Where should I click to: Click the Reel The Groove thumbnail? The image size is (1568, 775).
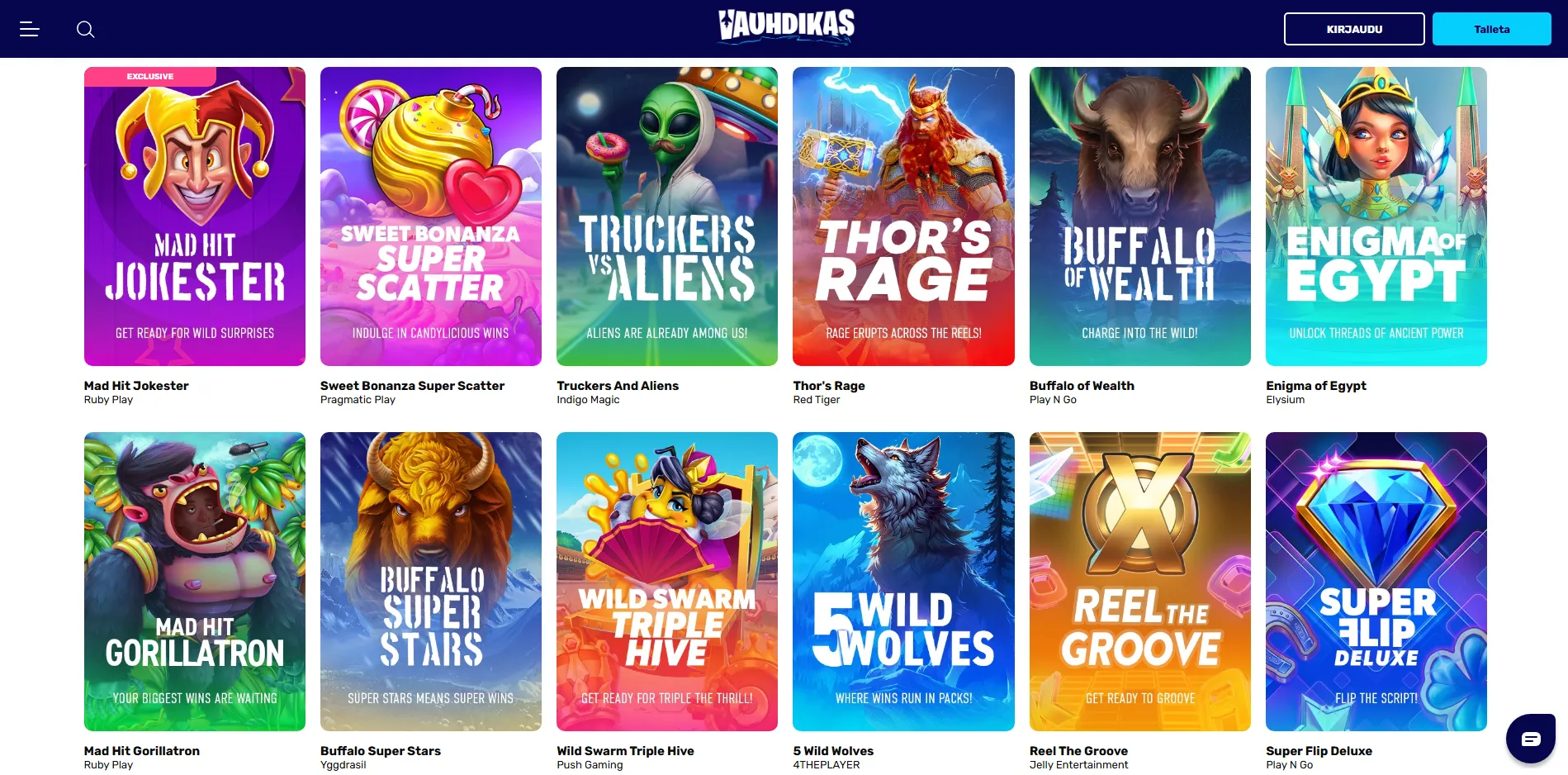point(1139,582)
